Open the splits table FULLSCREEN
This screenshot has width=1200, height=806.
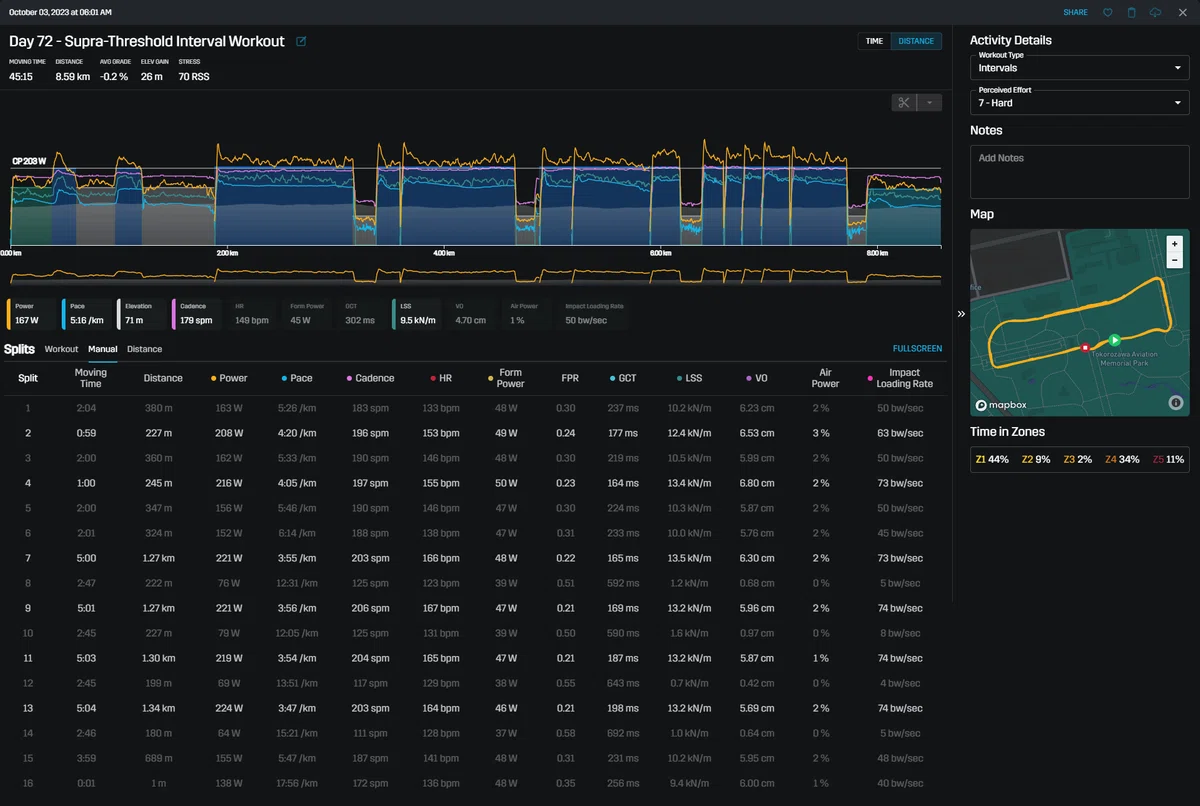click(917, 349)
